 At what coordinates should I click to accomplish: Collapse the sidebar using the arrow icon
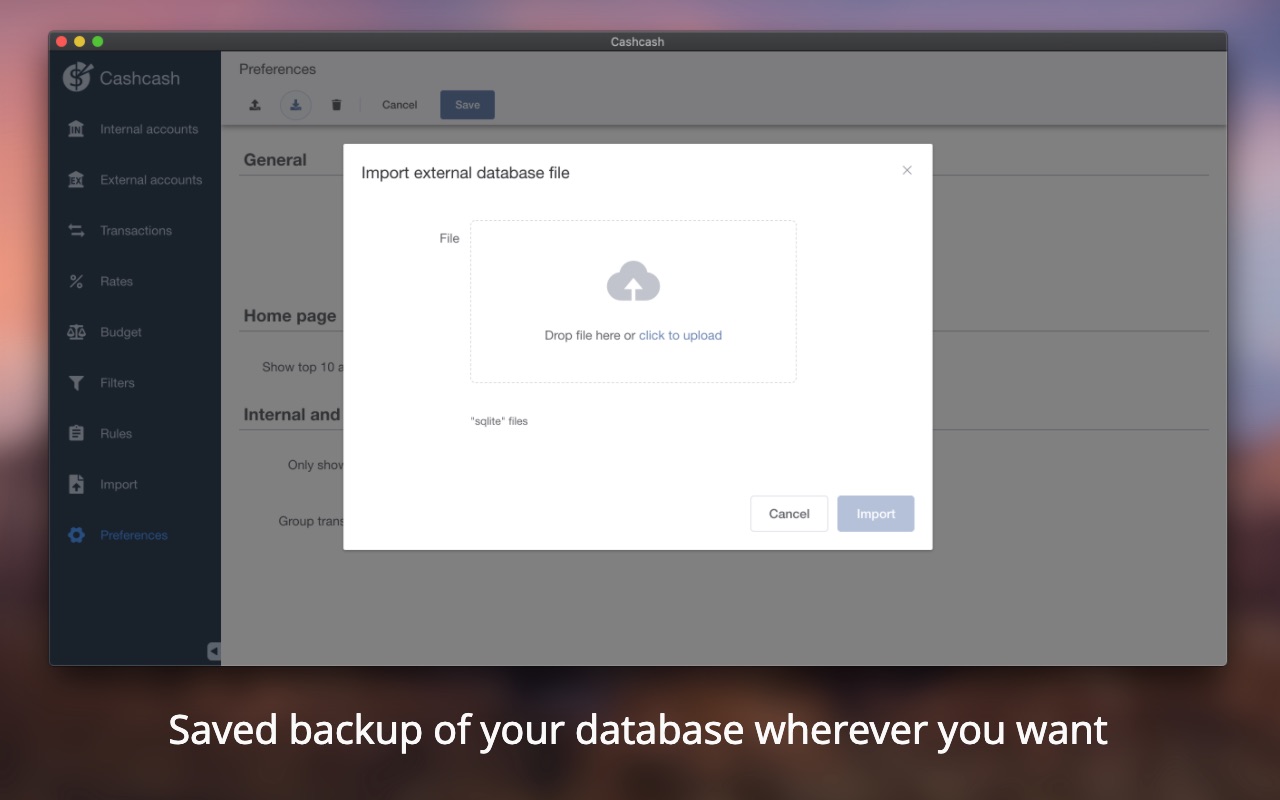coord(214,651)
